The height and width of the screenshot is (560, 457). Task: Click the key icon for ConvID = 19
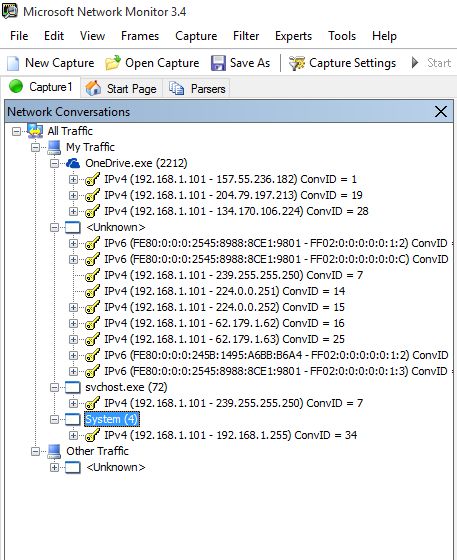(x=92, y=195)
